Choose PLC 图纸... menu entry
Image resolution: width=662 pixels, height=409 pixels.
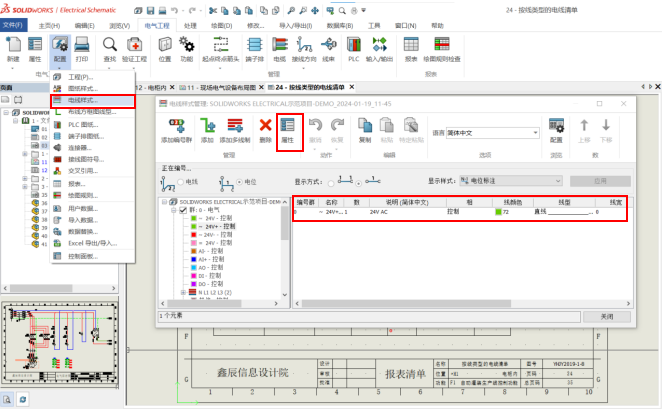point(92,125)
